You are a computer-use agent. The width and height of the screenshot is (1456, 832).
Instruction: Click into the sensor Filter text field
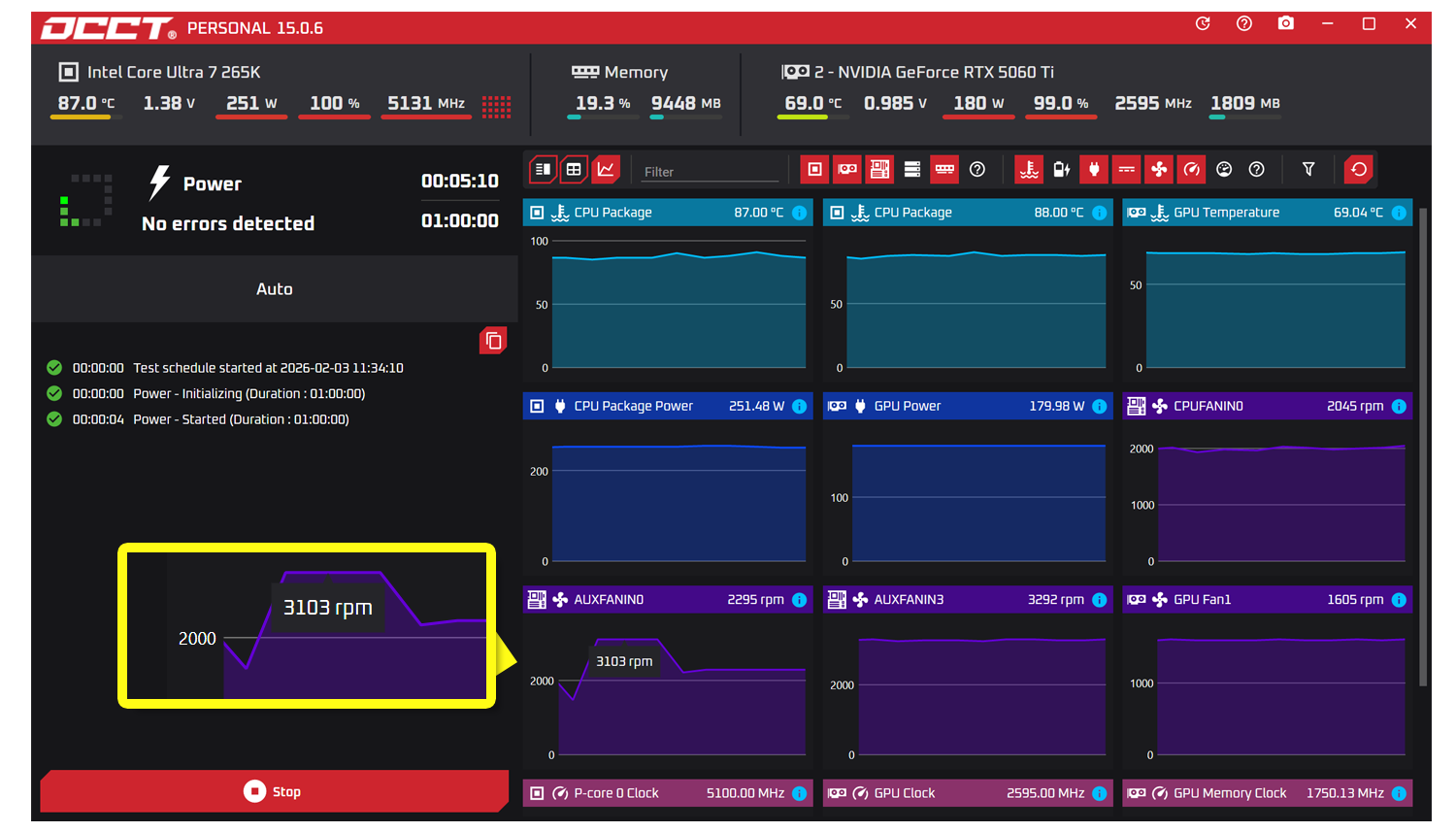pos(709,172)
